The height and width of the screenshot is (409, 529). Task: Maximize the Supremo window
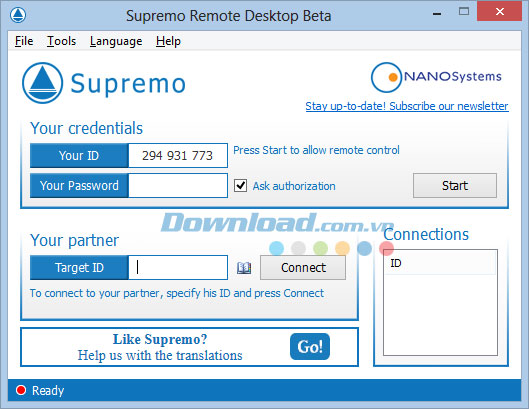pyautogui.click(x=464, y=12)
